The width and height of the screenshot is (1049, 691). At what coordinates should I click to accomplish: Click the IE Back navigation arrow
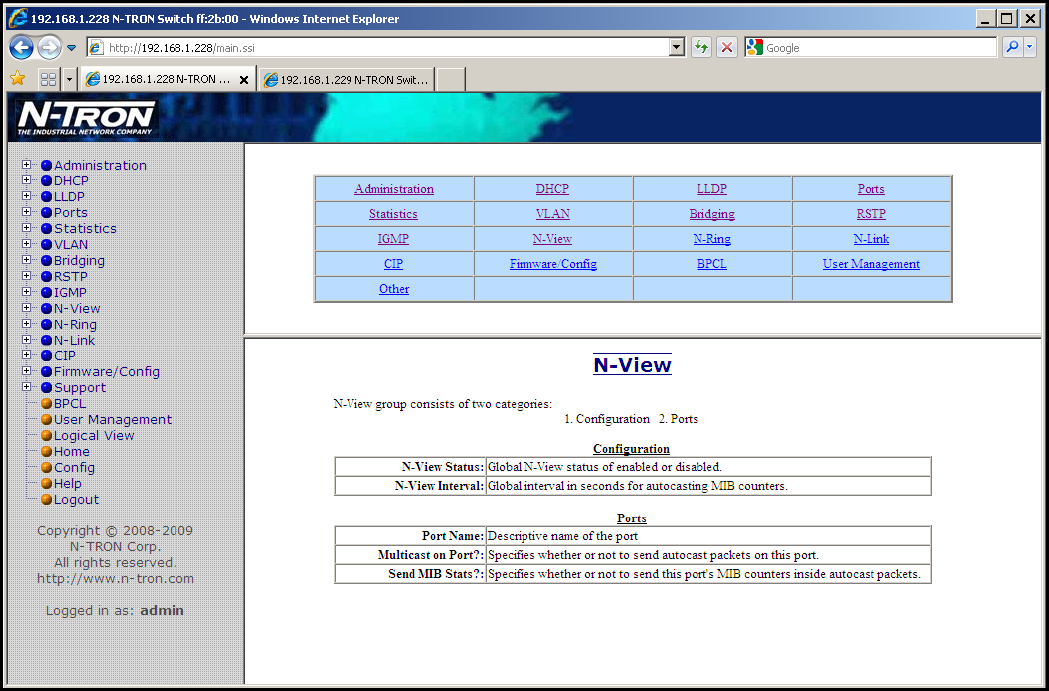[x=21, y=47]
